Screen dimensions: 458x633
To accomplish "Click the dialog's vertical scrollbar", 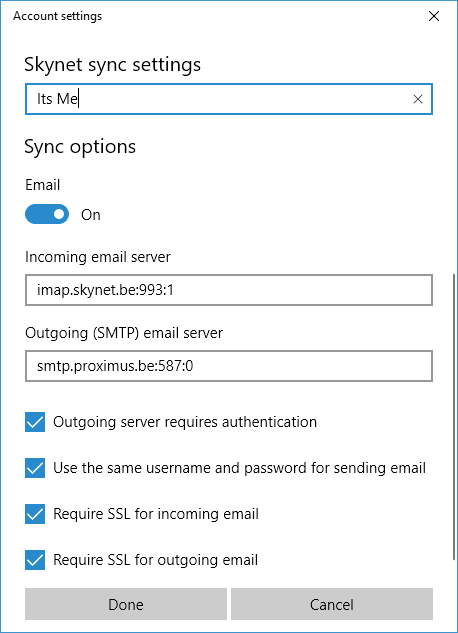I will [x=453, y=417].
